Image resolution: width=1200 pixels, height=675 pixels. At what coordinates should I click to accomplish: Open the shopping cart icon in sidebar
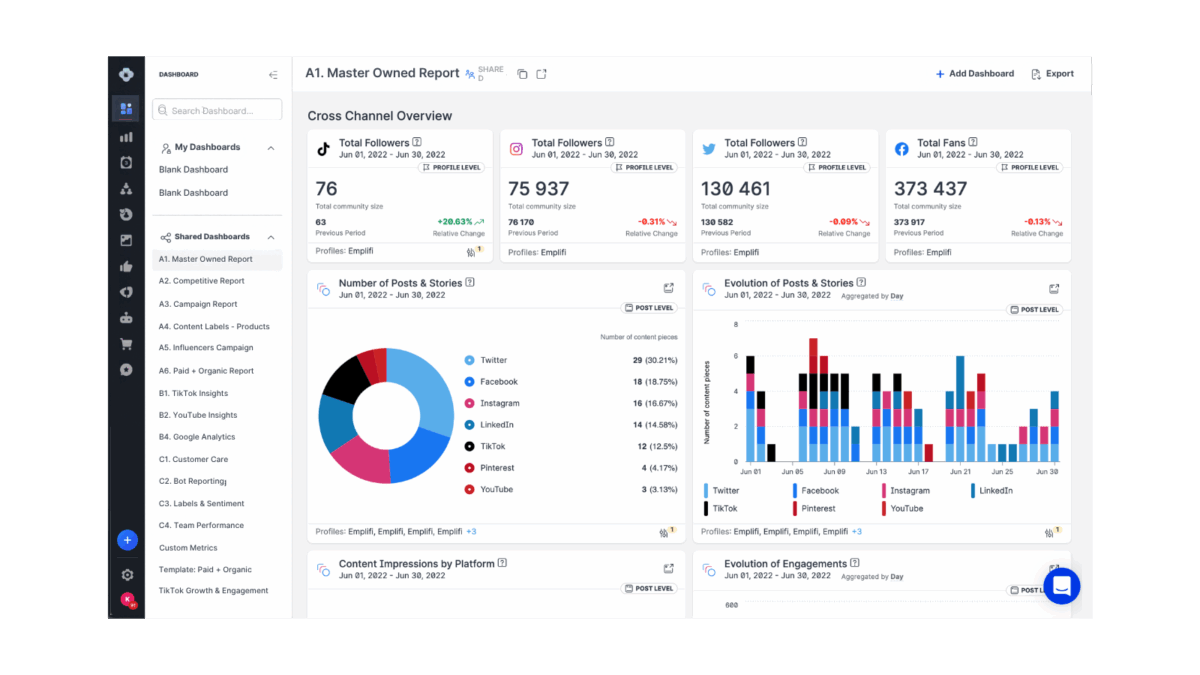coord(127,344)
